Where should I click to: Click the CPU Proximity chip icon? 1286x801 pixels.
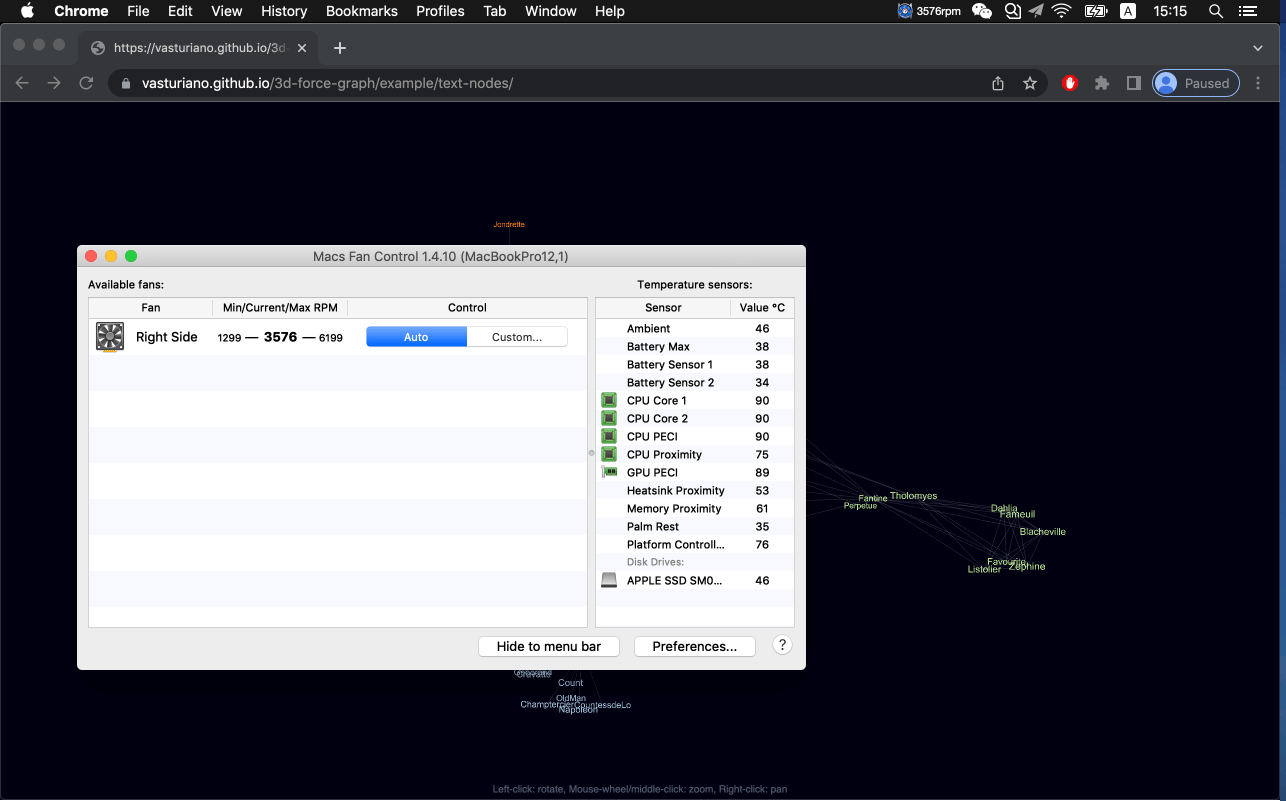[x=609, y=454]
